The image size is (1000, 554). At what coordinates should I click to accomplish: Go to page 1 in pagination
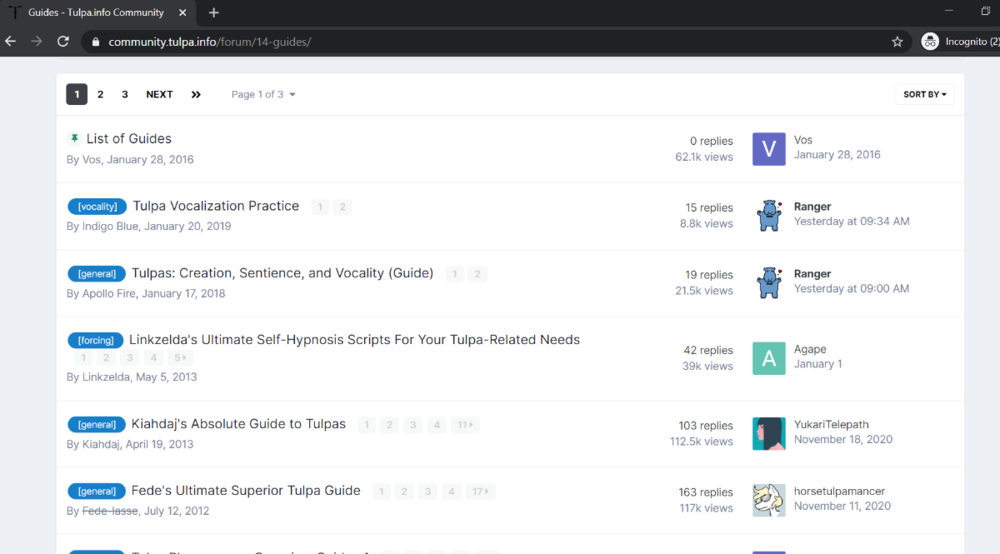pos(77,94)
